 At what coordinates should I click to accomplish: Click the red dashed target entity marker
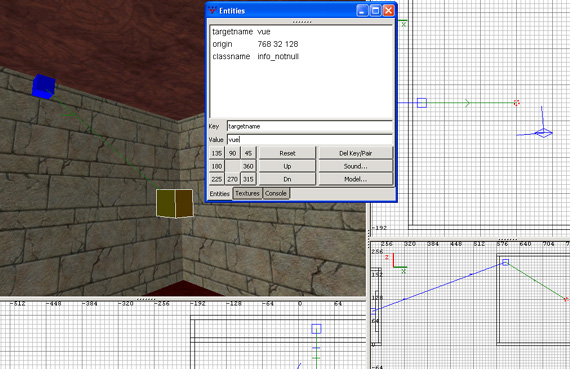pyautogui.click(x=517, y=103)
